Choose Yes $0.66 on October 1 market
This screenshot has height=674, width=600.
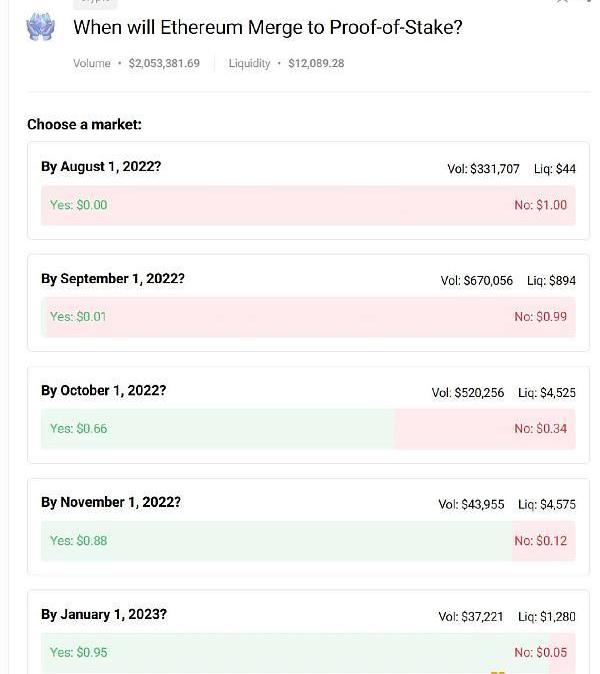78,429
